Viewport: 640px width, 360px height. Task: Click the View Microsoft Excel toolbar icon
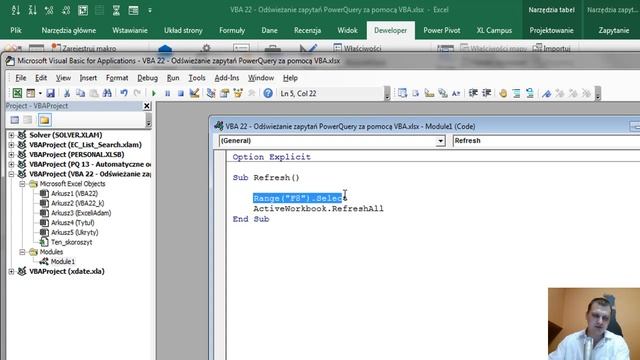pos(17,93)
